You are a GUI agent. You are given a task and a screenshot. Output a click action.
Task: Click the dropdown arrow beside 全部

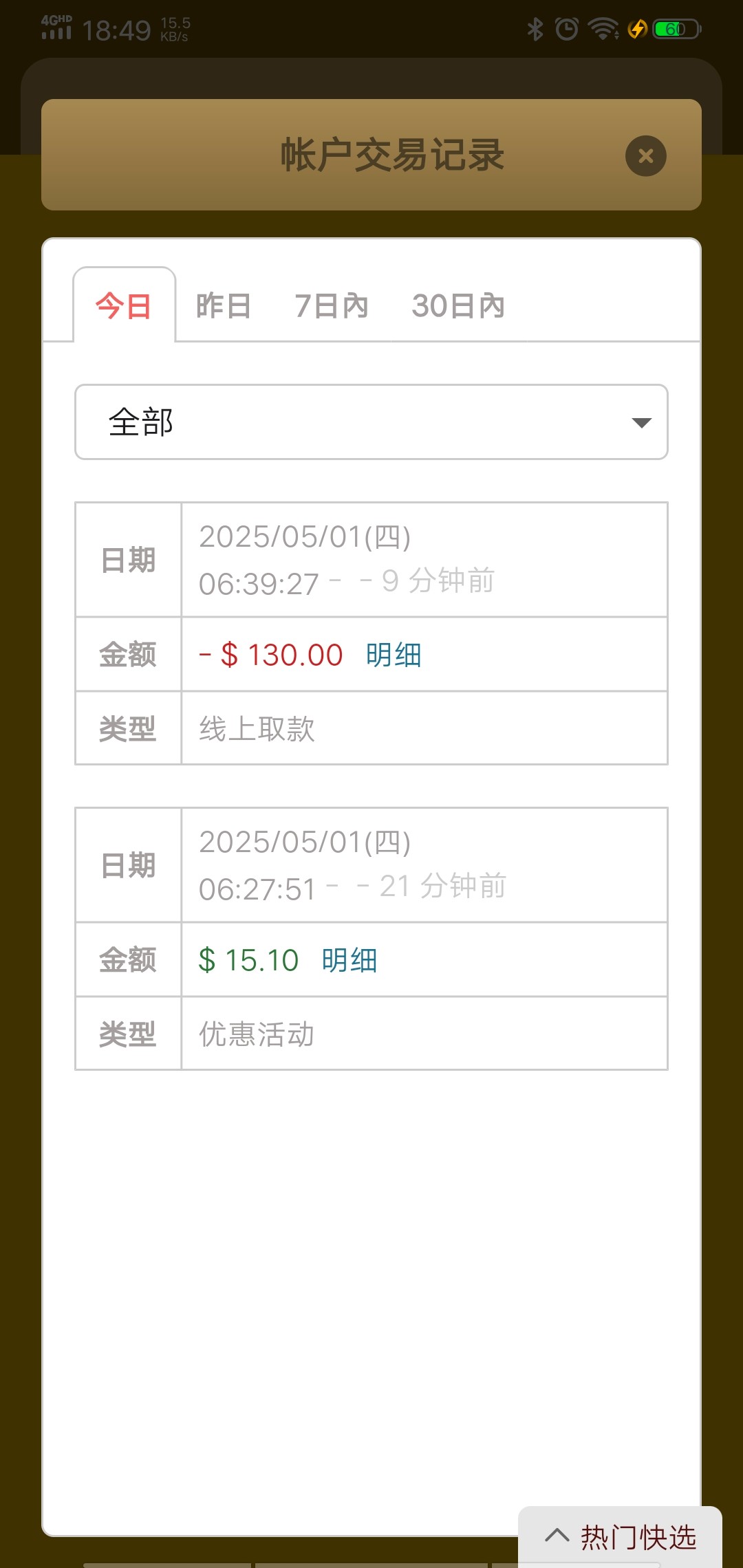pyautogui.click(x=641, y=422)
